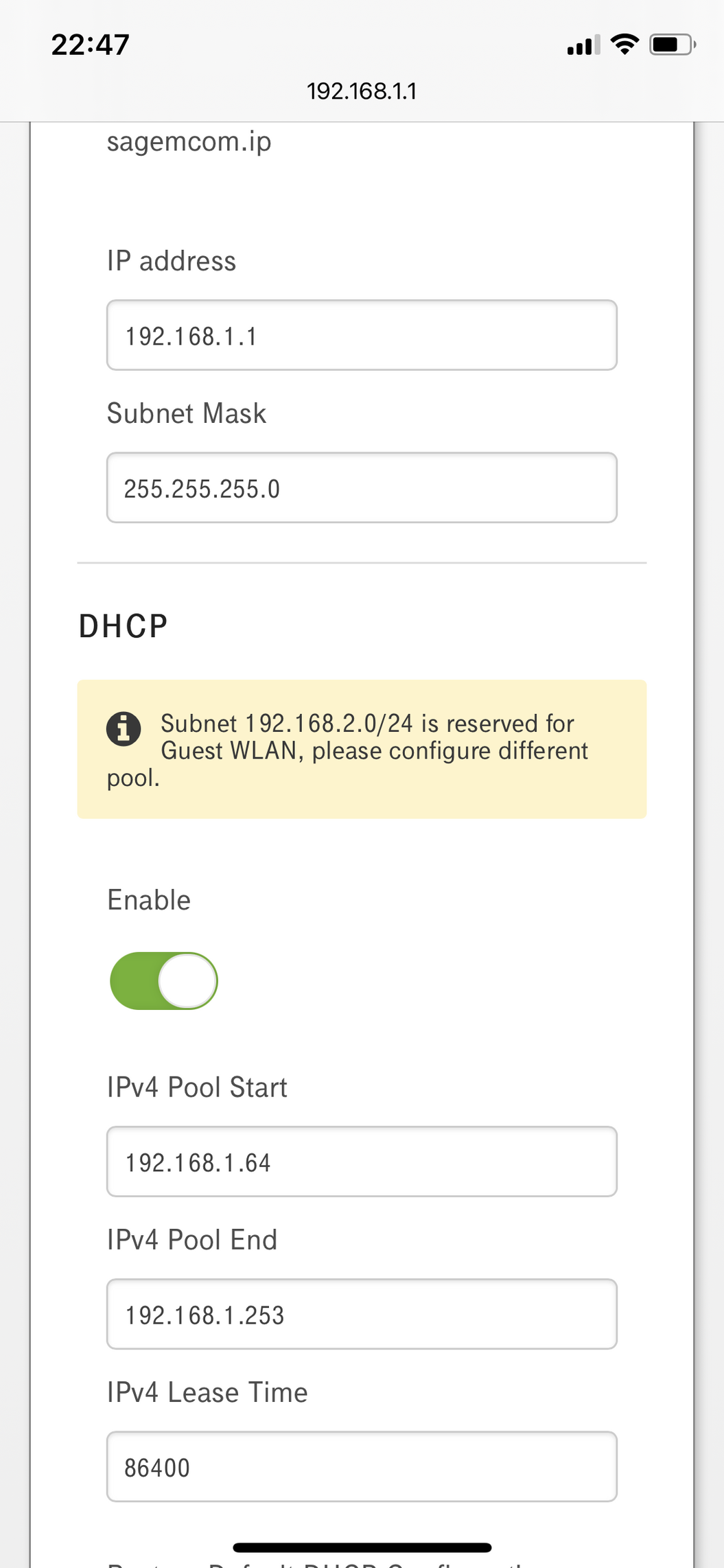Disable the DHCP Enable toggle
This screenshot has width=724, height=1568.
click(164, 980)
